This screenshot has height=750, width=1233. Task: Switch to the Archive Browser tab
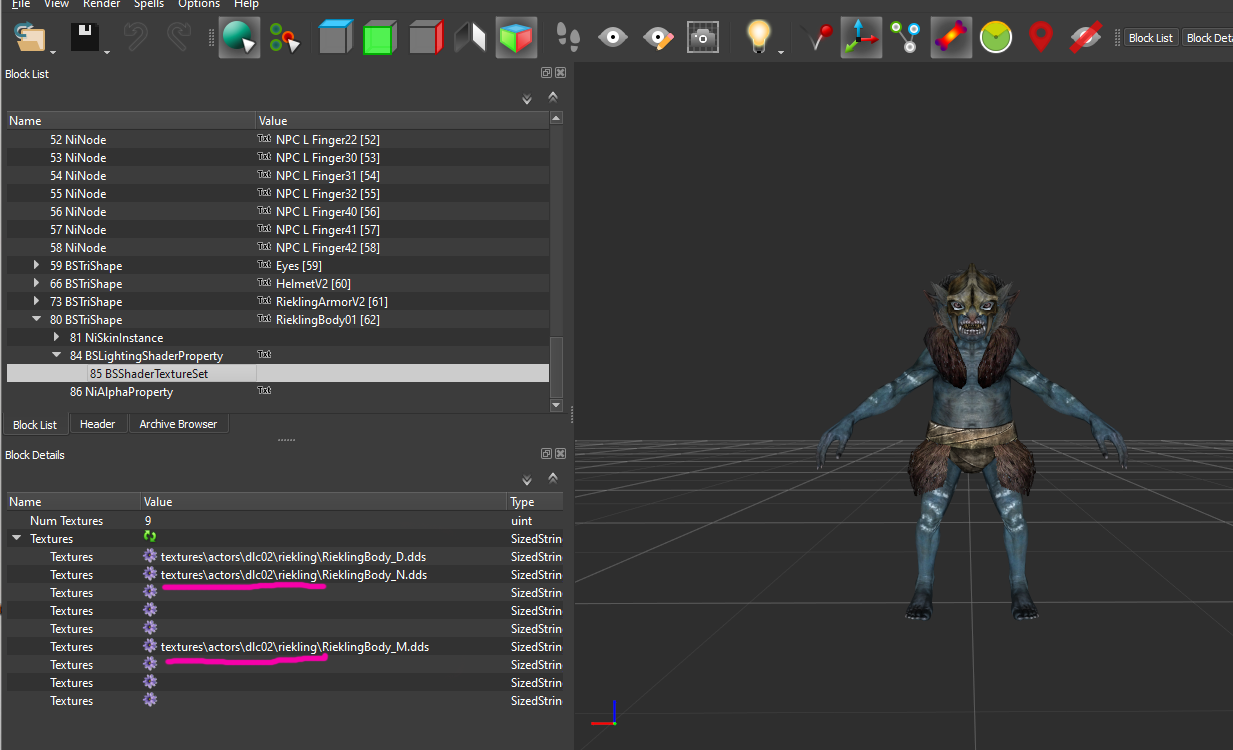(x=178, y=424)
